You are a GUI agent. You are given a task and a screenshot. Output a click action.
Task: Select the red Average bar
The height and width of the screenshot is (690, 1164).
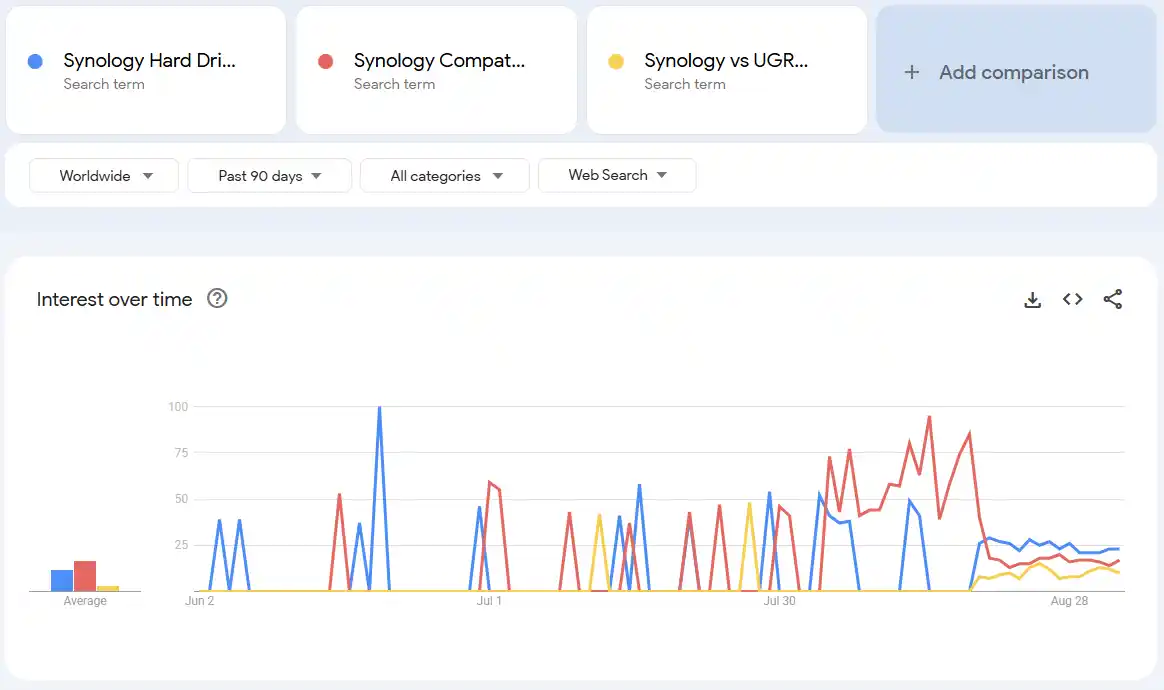(85, 576)
